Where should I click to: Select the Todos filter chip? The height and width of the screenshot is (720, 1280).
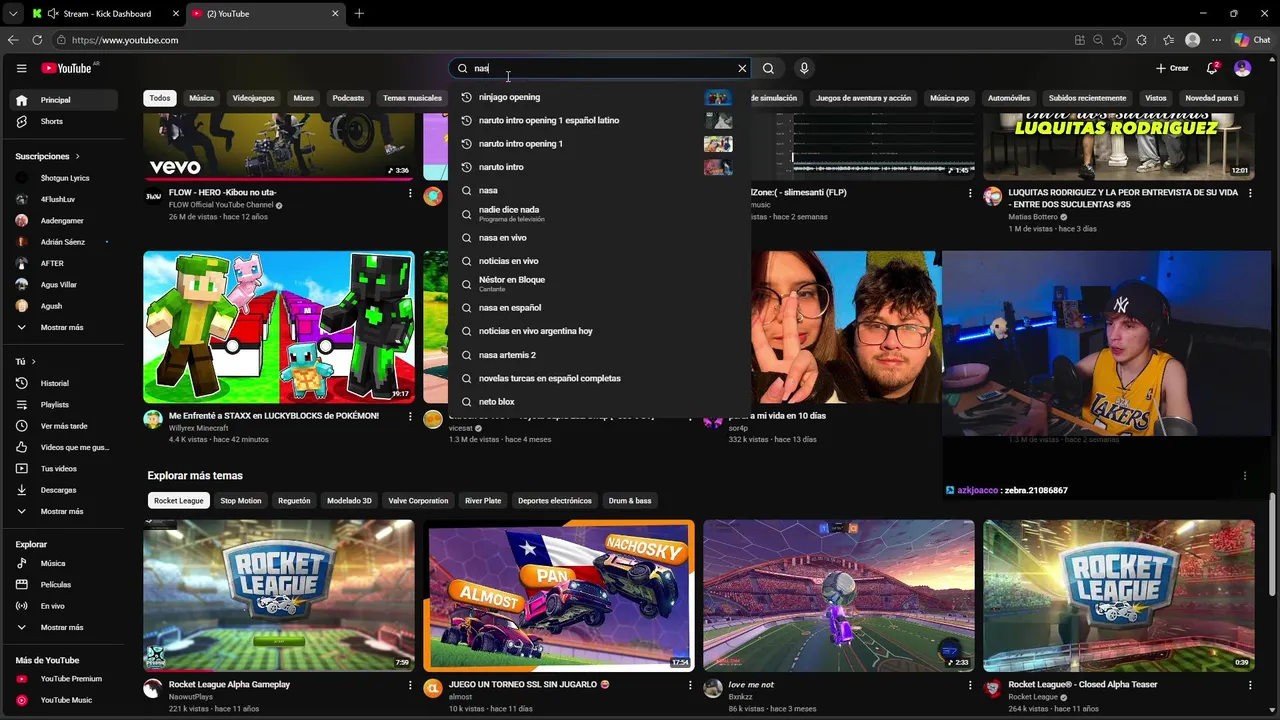pyautogui.click(x=160, y=98)
